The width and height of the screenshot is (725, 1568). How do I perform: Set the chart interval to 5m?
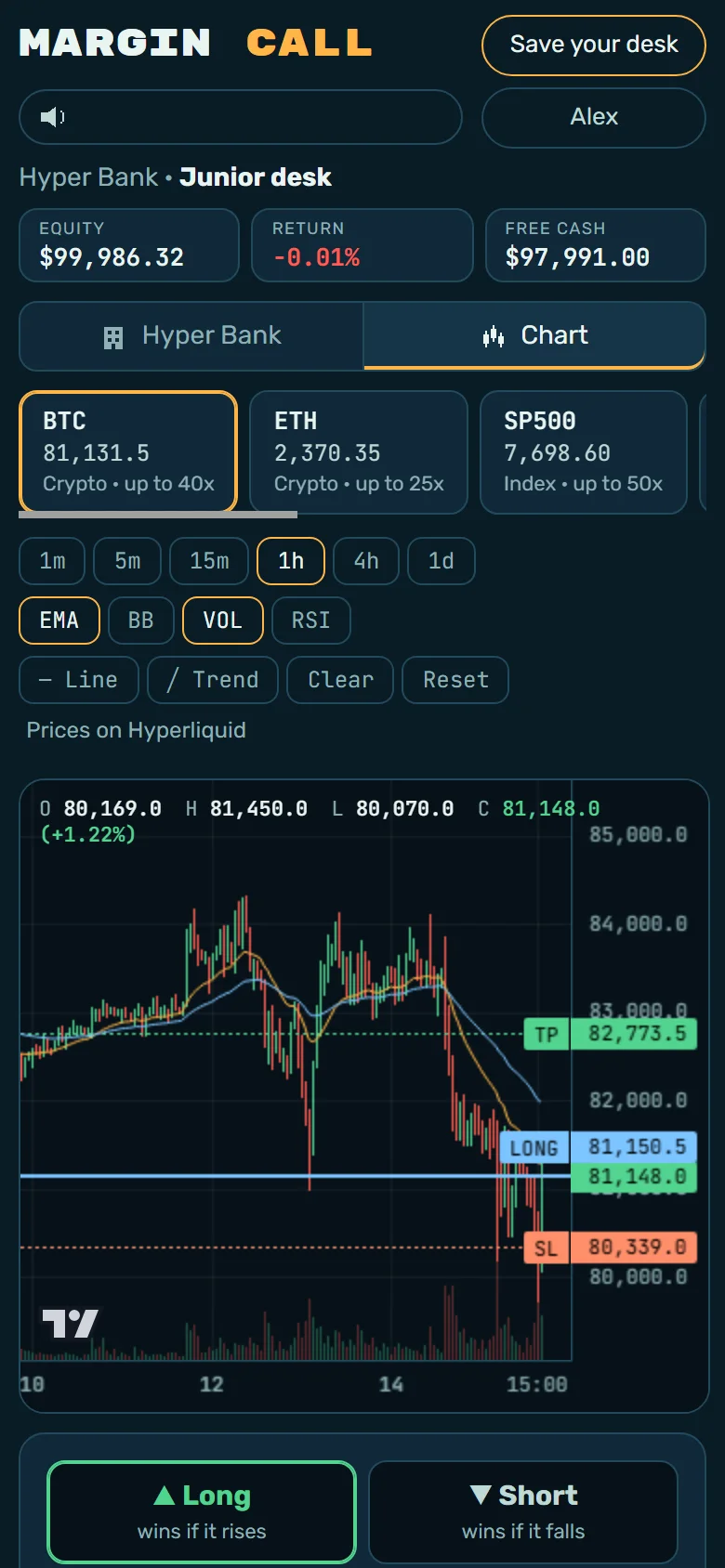click(x=127, y=561)
